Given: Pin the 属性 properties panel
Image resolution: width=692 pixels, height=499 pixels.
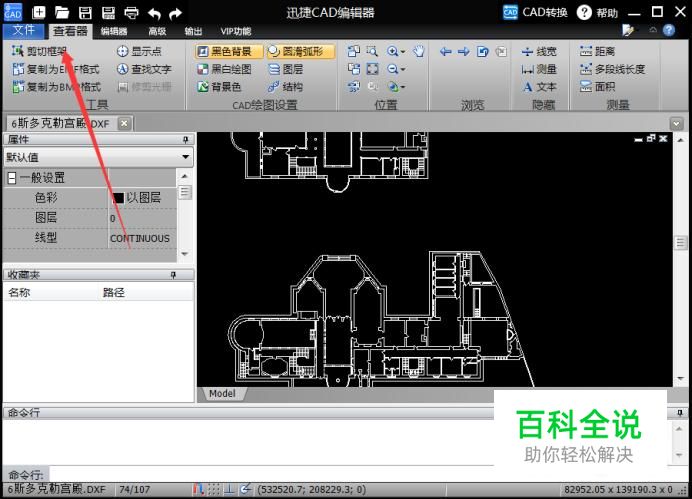Looking at the screenshot, I should pyautogui.click(x=186, y=140).
